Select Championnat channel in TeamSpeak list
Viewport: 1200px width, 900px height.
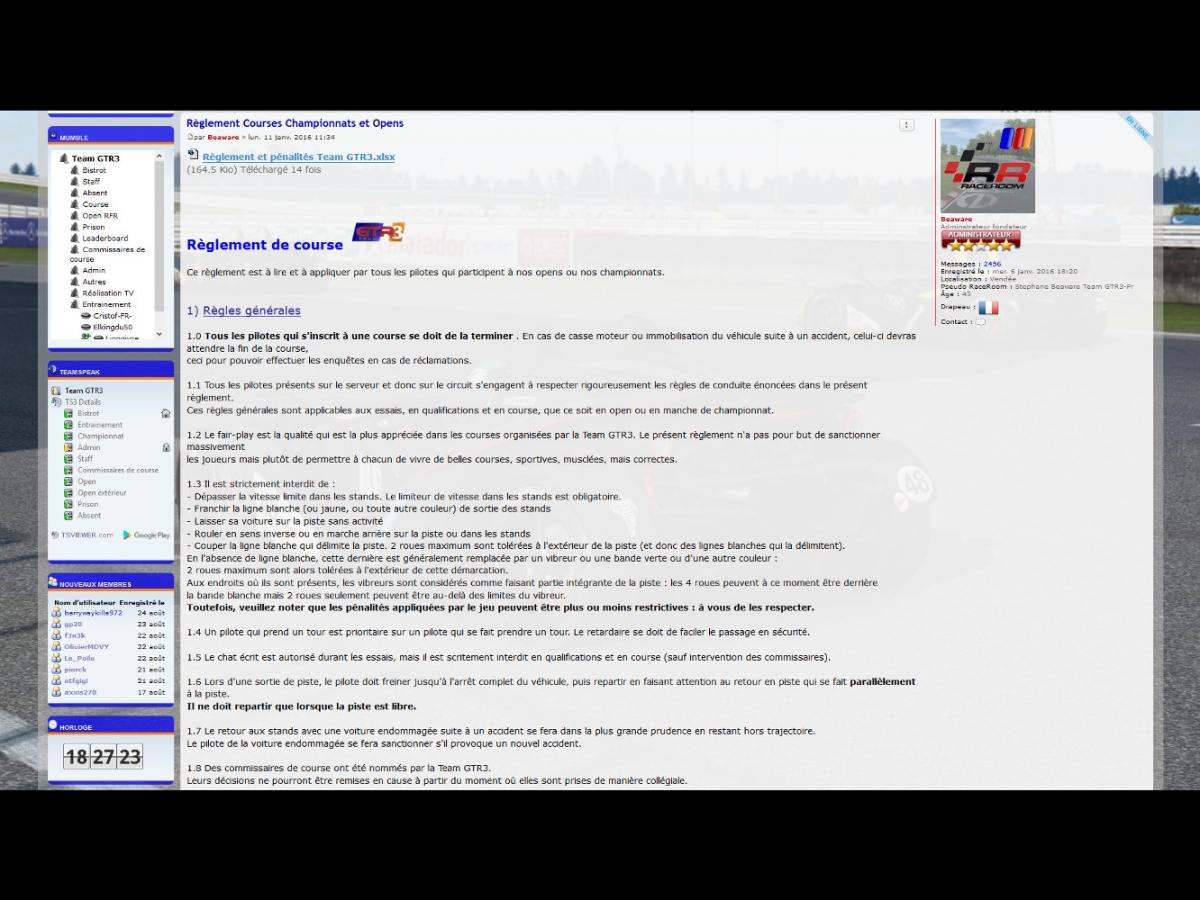[100, 436]
